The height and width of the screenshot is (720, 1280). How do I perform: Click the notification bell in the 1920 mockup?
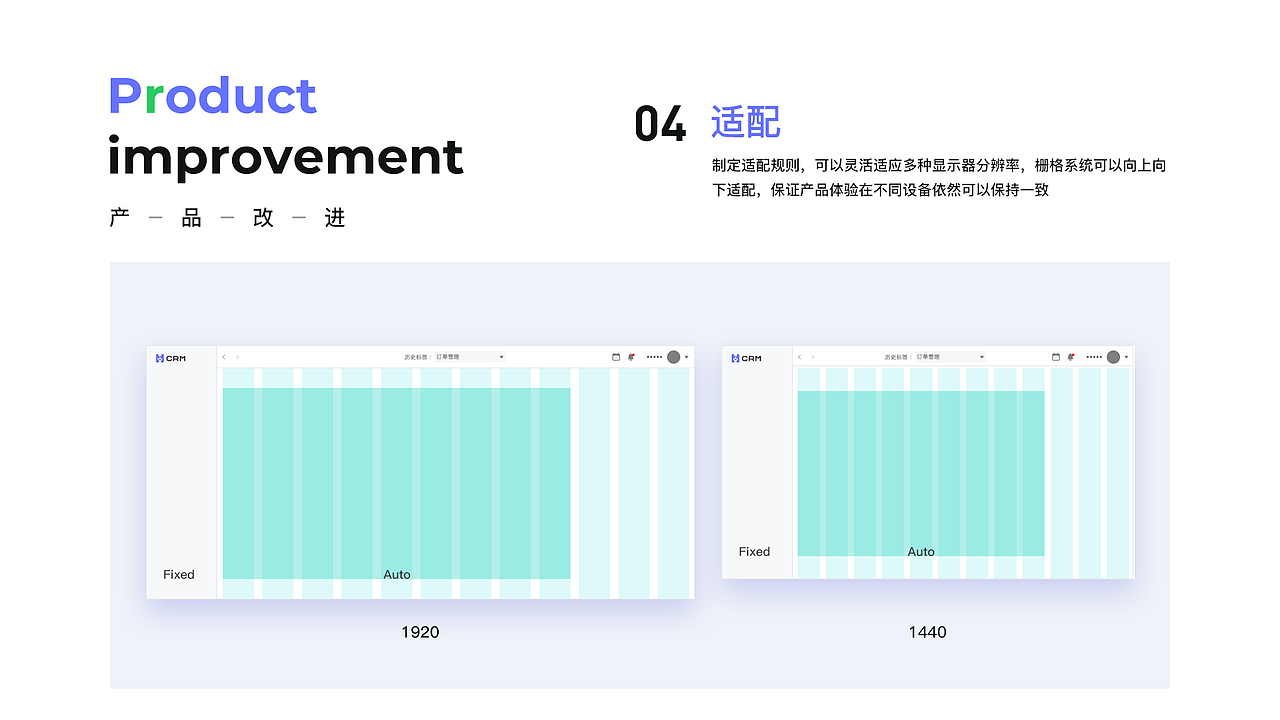click(632, 357)
